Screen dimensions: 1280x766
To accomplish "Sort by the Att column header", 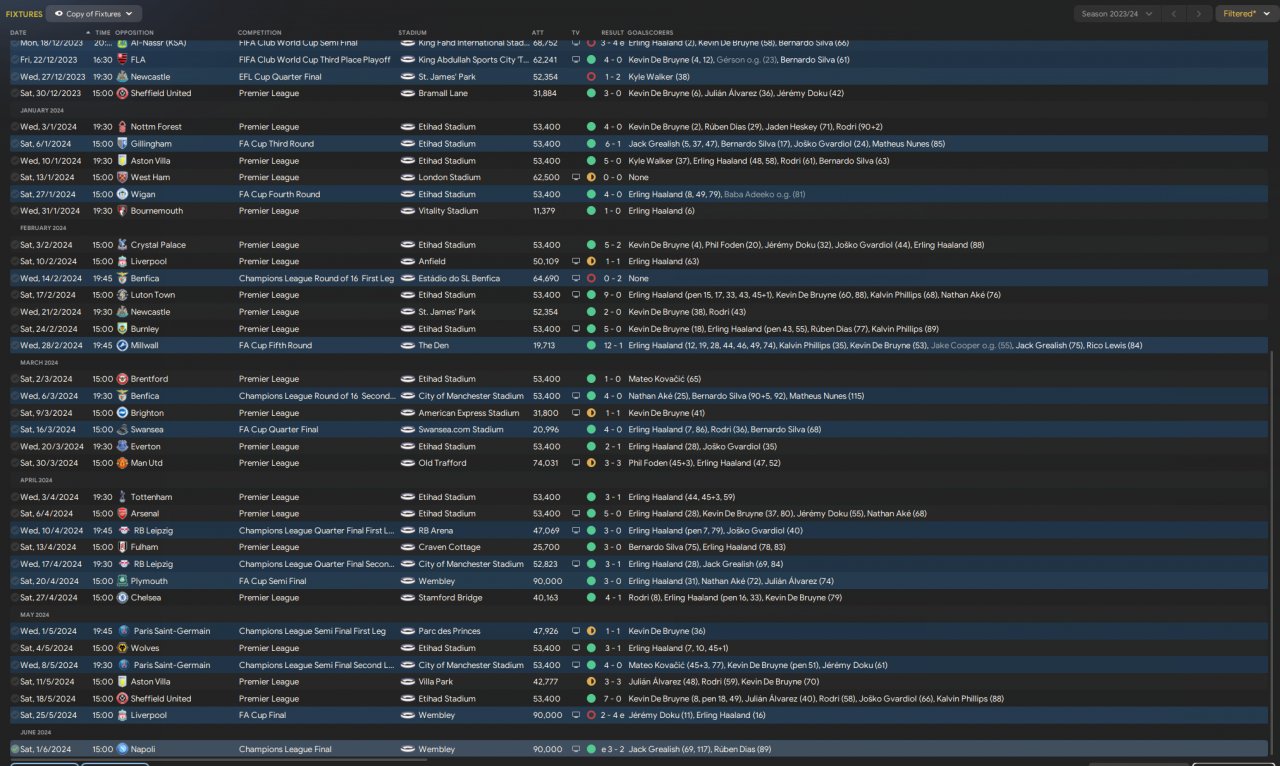I will (539, 33).
